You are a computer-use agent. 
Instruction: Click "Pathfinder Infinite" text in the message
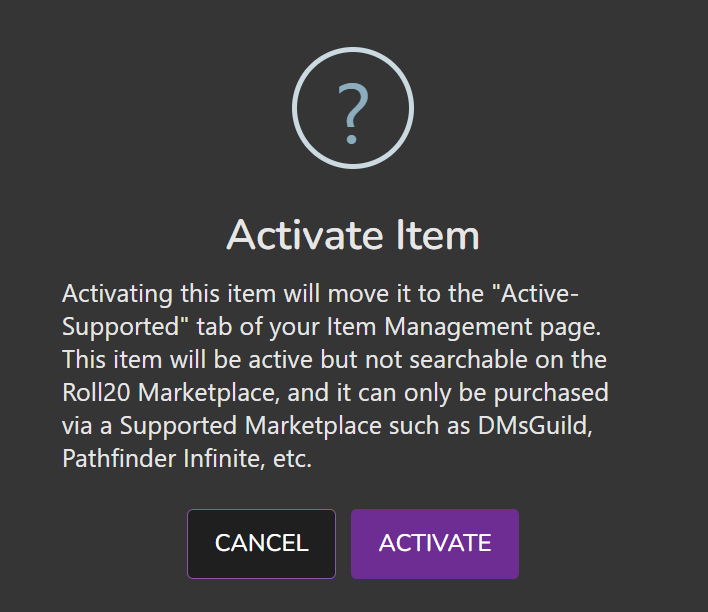pos(163,459)
